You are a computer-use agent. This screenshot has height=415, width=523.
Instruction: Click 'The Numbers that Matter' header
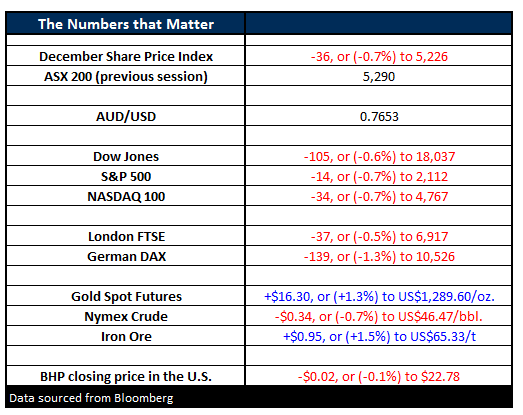click(126, 24)
